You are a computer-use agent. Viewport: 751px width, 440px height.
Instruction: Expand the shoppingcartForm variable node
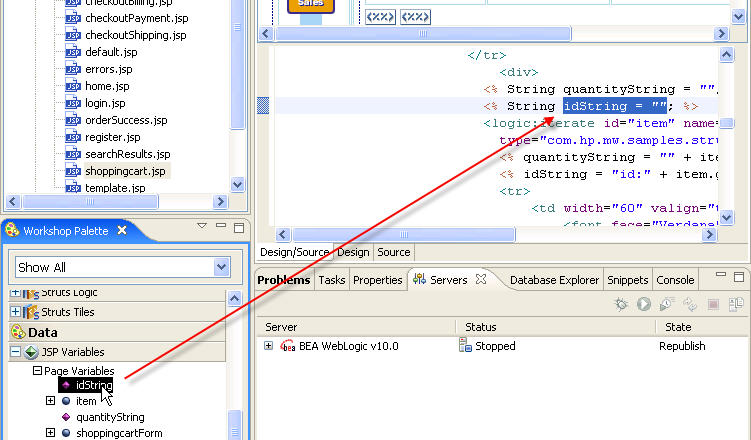pyautogui.click(x=50, y=432)
